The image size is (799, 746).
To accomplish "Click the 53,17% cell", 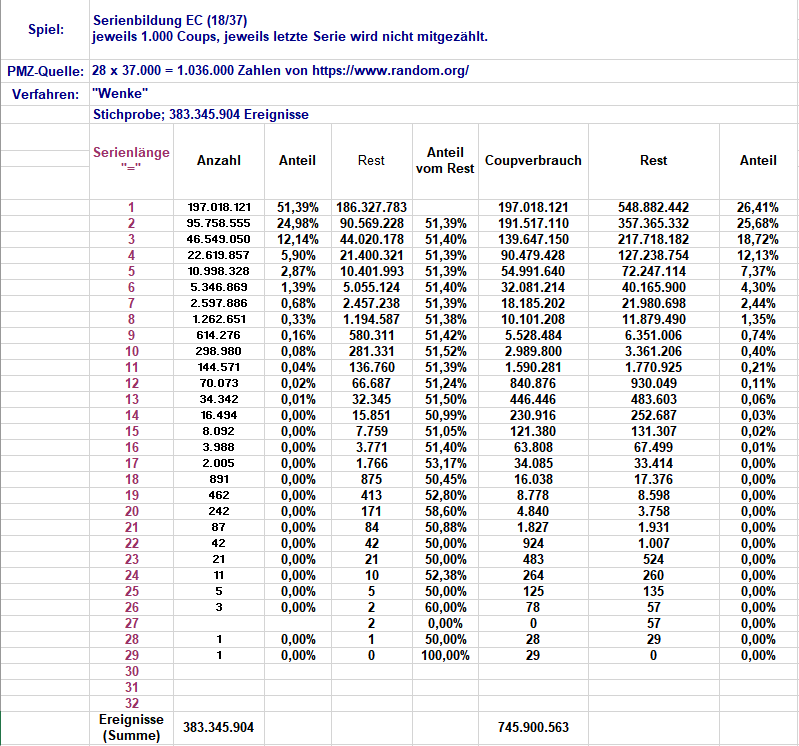I will [x=445, y=463].
